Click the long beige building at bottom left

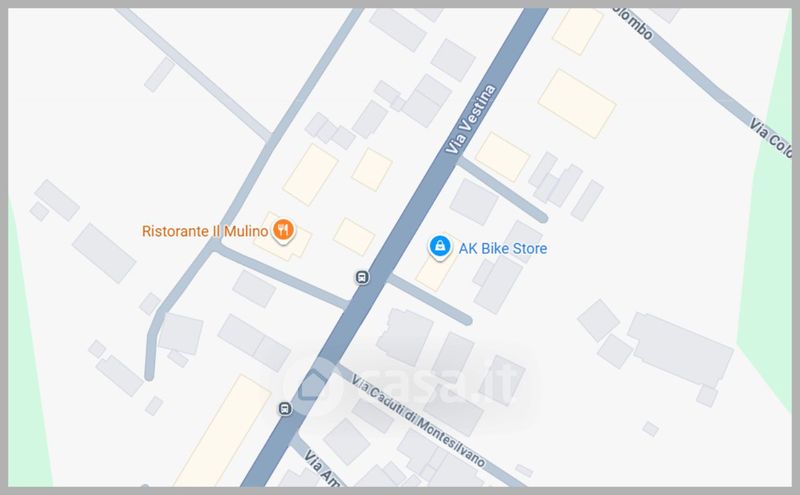tap(223, 431)
